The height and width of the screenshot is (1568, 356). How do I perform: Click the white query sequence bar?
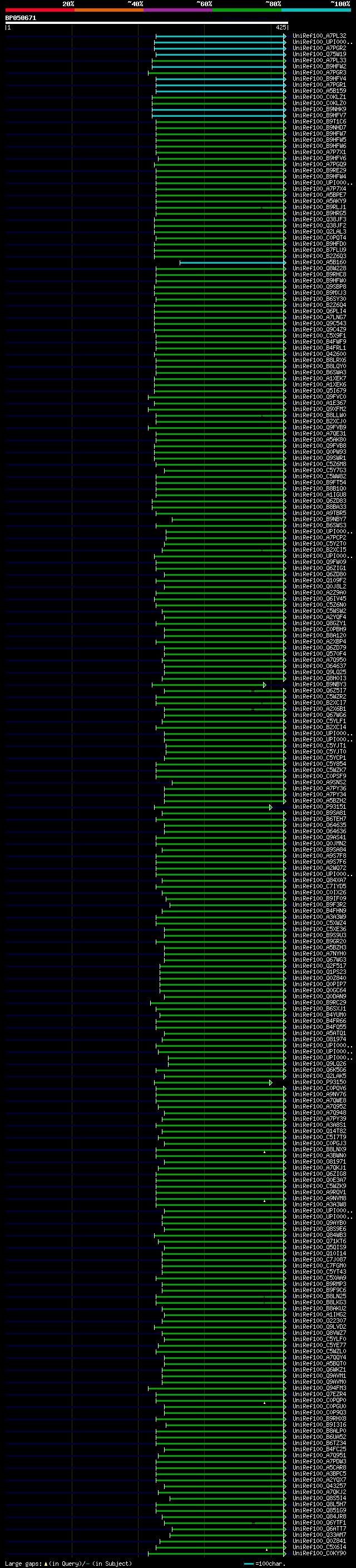(x=147, y=22)
